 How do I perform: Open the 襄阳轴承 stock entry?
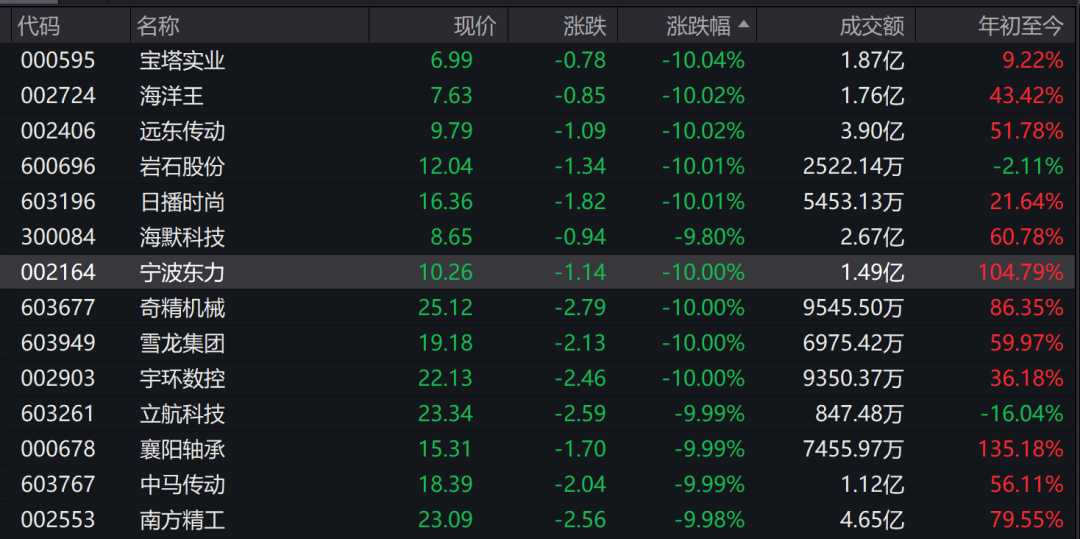click(x=182, y=449)
